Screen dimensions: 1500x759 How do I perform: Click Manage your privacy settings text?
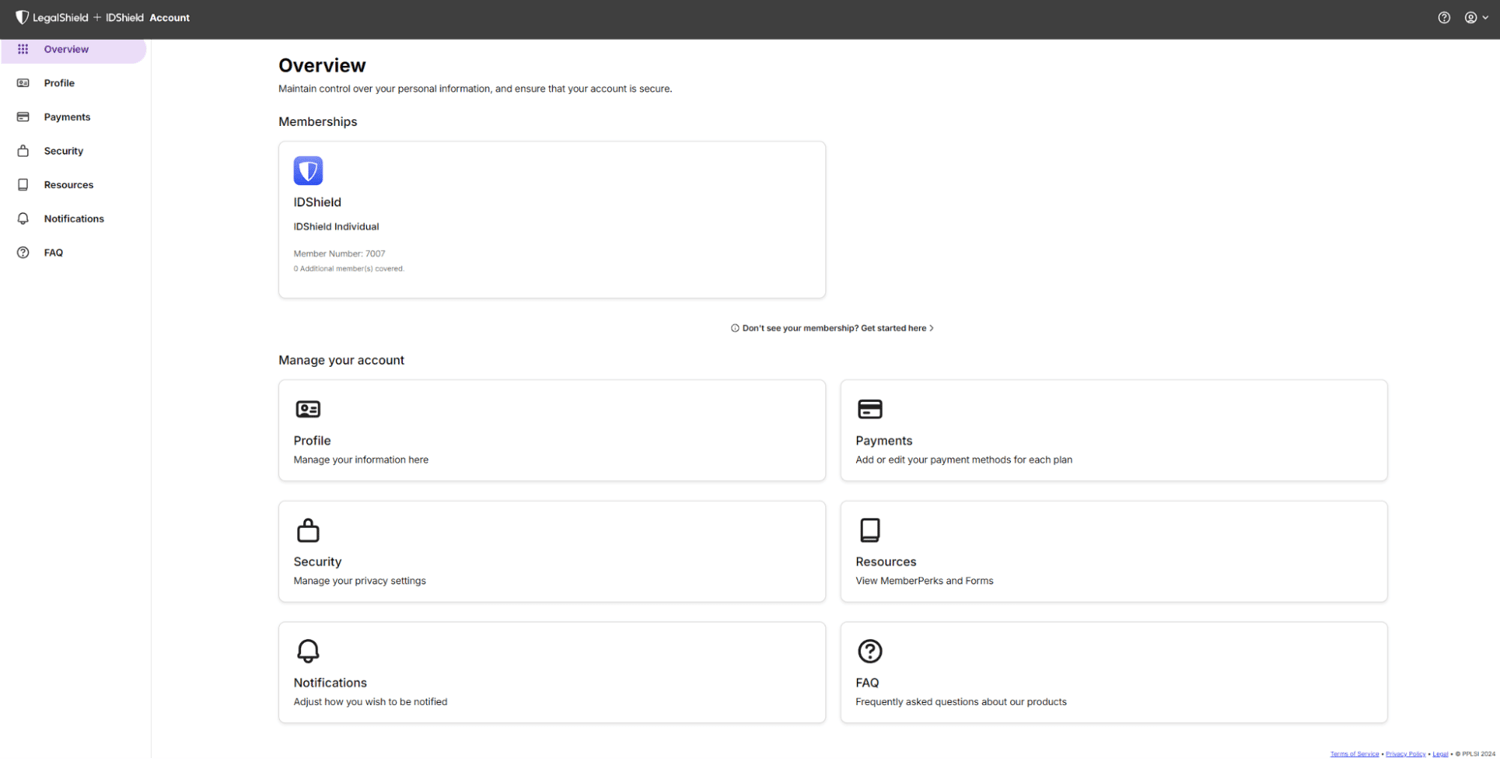[359, 581]
